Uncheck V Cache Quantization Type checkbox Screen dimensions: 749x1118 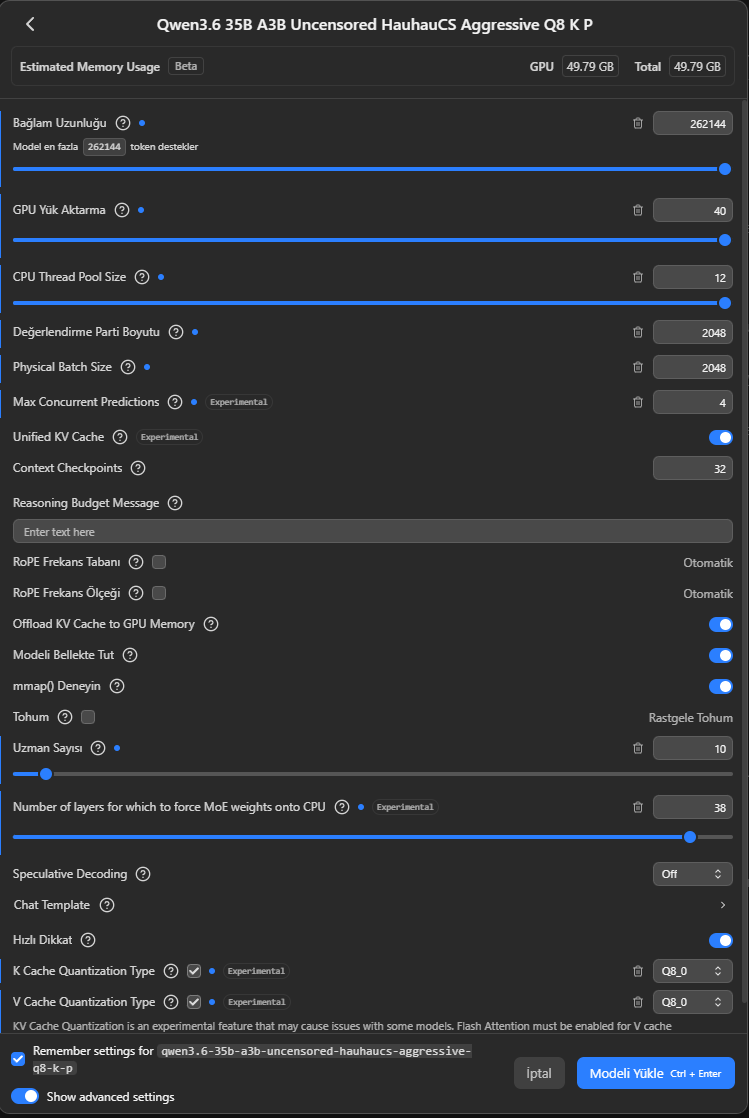coord(193,1002)
